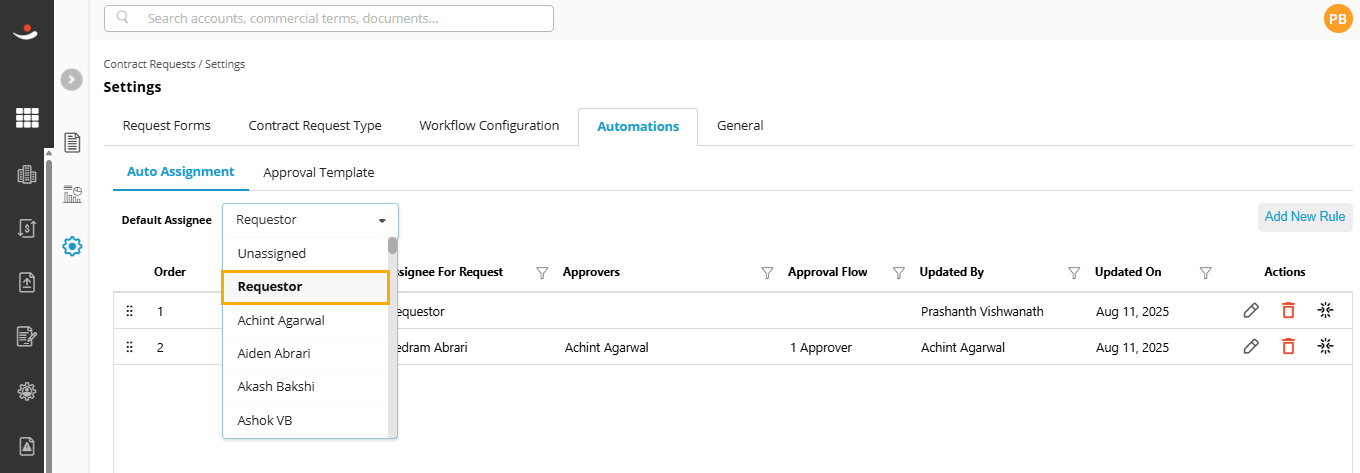The height and width of the screenshot is (473, 1360).
Task: Click the PB user avatar
Action: point(1337,18)
